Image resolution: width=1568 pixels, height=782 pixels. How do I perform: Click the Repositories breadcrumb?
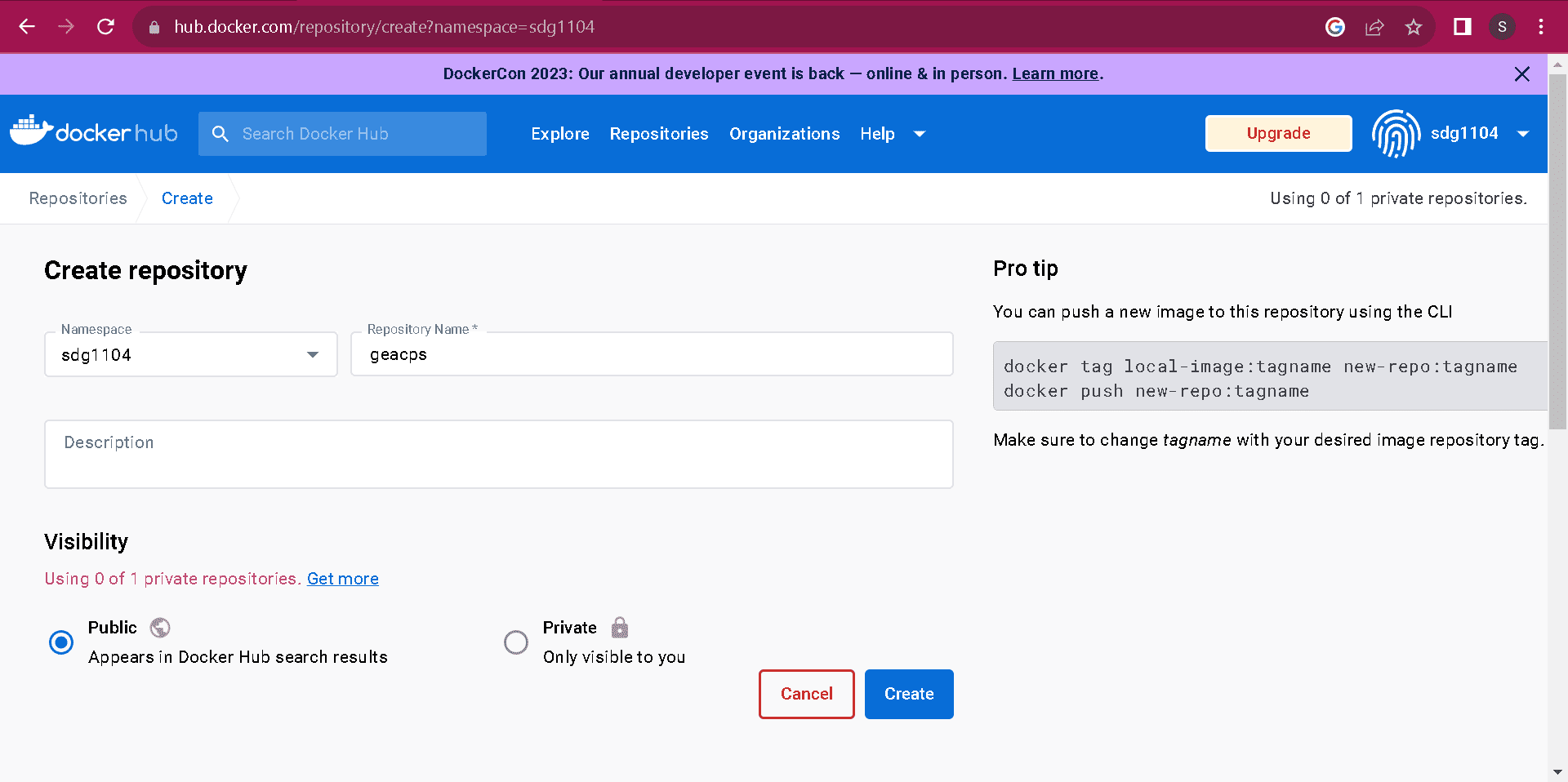point(78,198)
